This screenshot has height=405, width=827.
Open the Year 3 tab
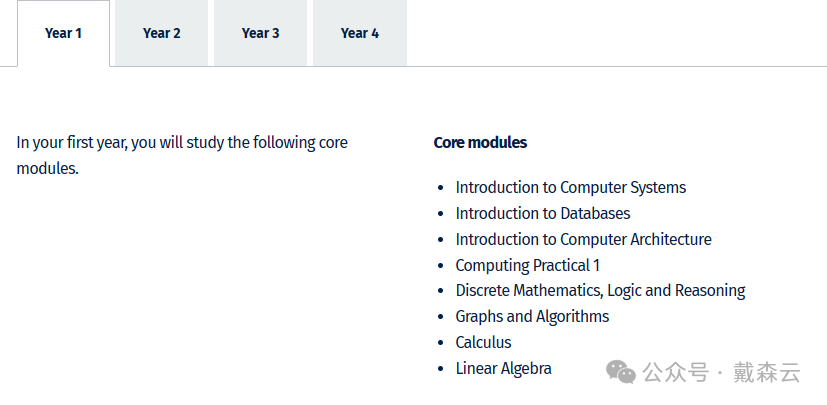261,33
